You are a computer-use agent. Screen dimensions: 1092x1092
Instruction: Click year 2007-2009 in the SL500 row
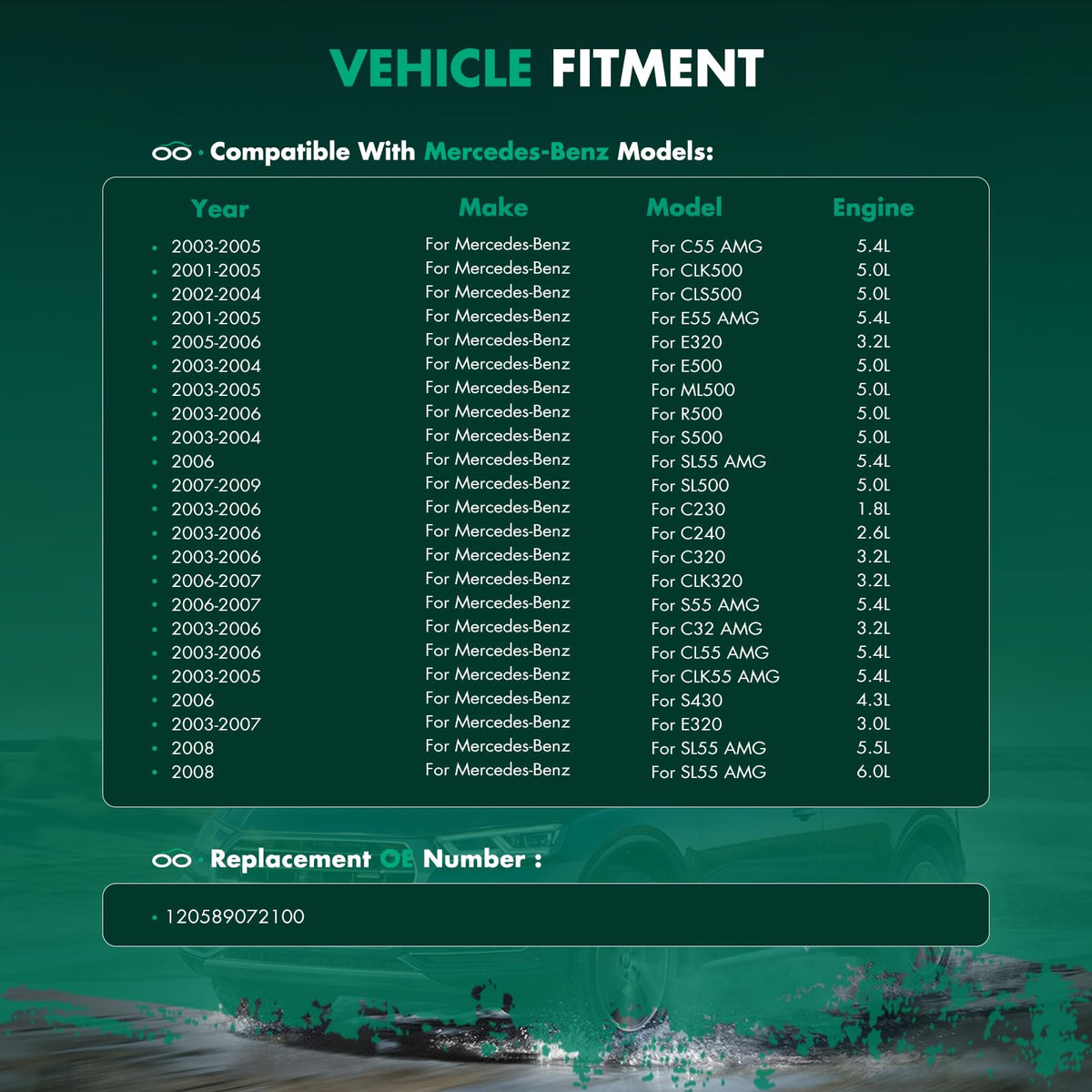point(216,486)
